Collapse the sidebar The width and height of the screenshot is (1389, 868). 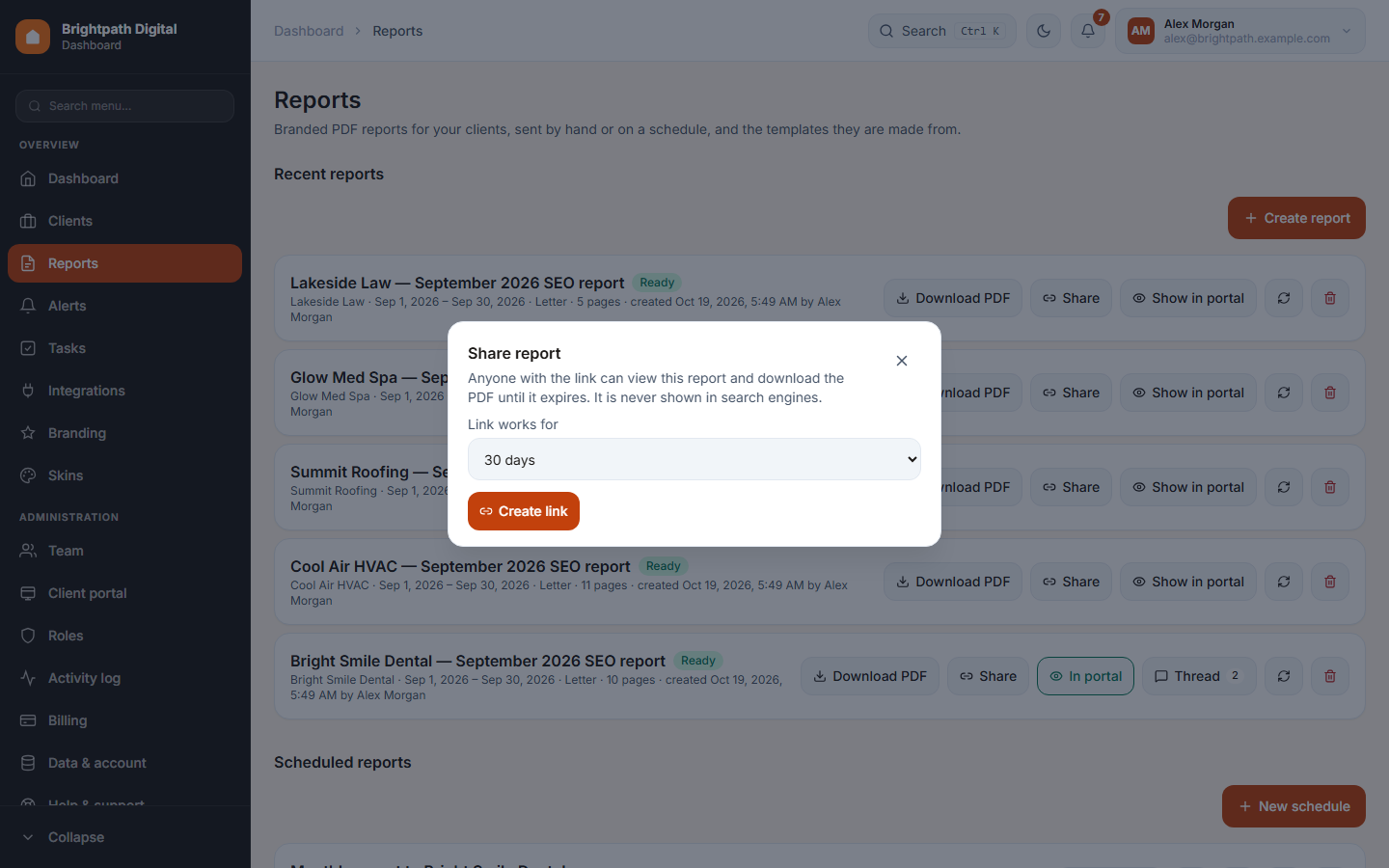coord(124,837)
